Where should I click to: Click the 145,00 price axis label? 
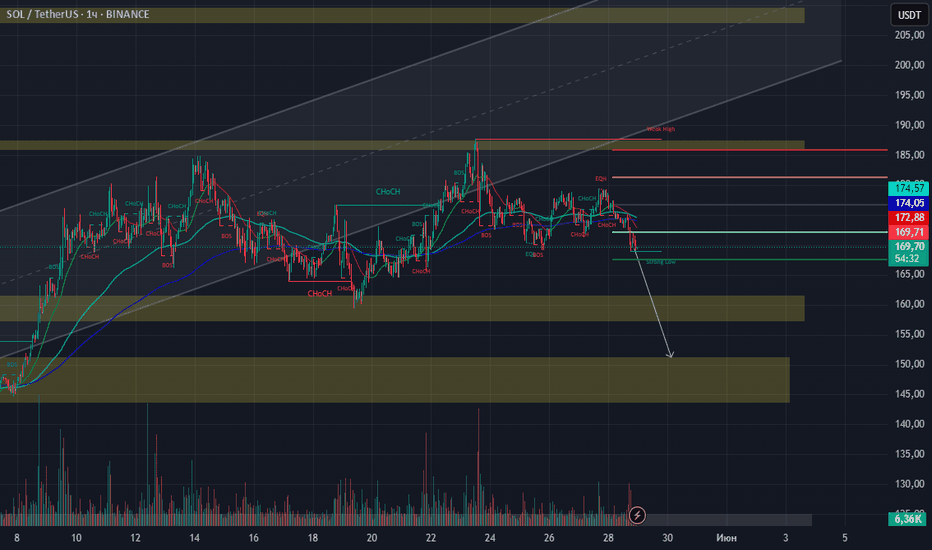pyautogui.click(x=909, y=394)
